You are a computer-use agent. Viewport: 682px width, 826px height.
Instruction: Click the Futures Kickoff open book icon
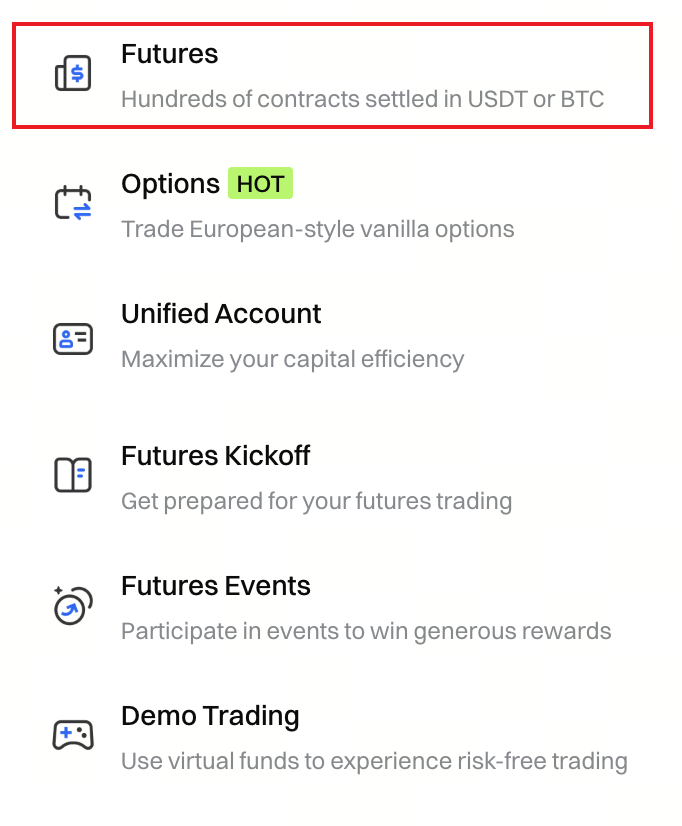[x=73, y=474]
